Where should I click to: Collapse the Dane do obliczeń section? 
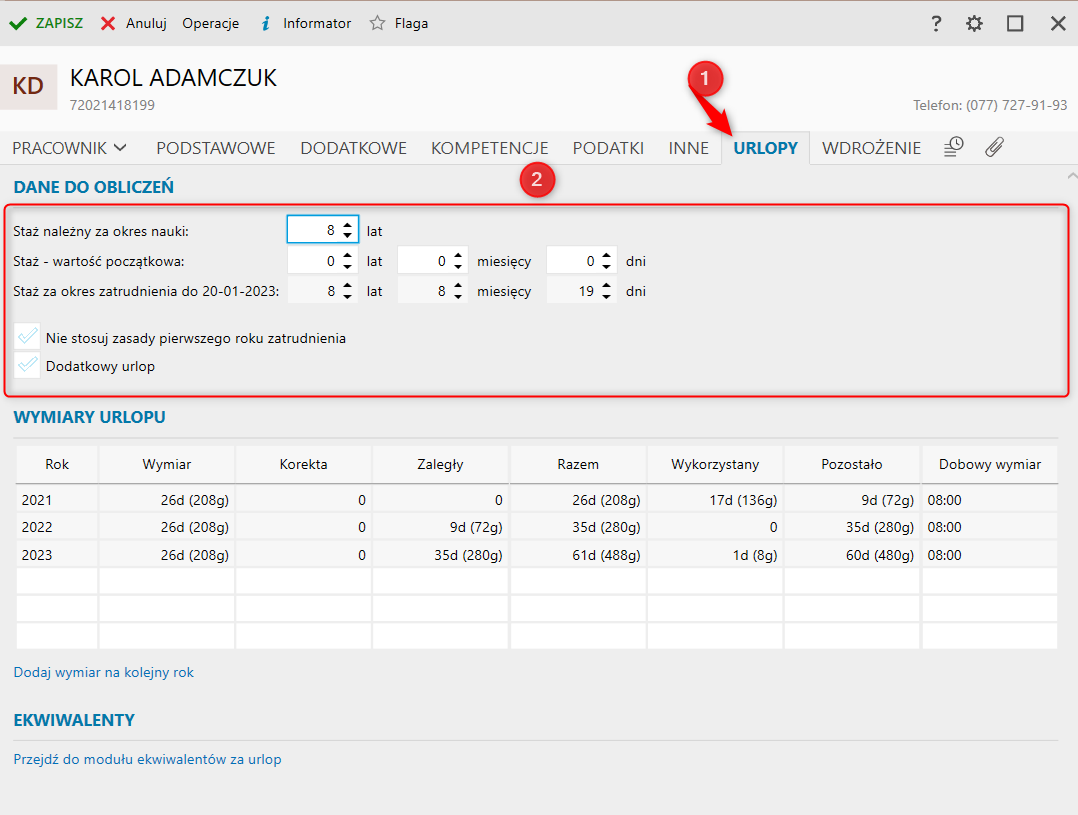(x=1071, y=175)
